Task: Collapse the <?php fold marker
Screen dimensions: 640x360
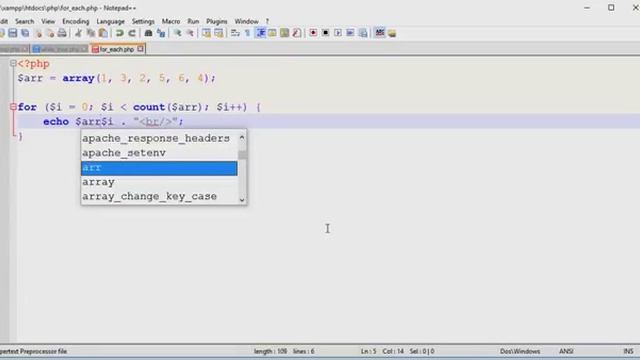Action: tap(13, 63)
